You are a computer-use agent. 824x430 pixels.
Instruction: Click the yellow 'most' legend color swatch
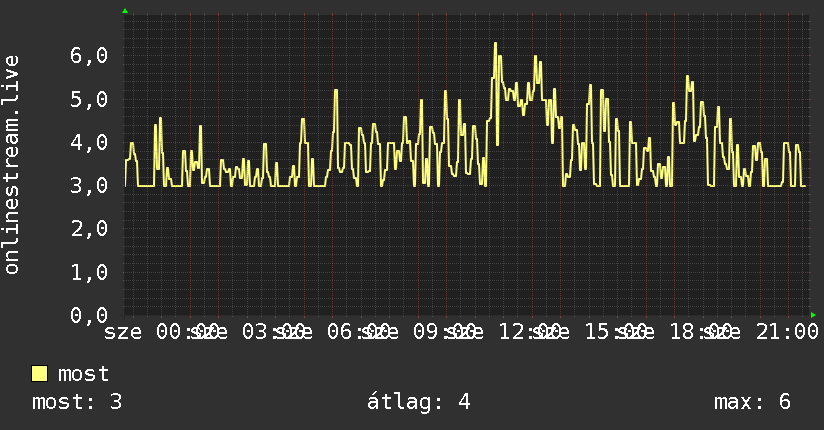point(39,374)
